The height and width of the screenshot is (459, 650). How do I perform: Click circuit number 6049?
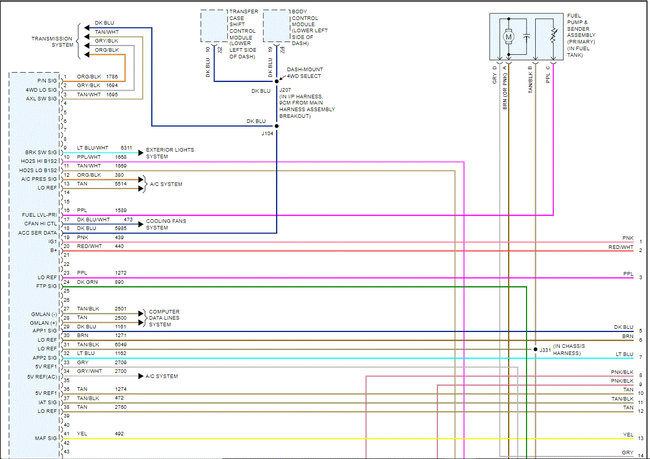(x=121, y=345)
